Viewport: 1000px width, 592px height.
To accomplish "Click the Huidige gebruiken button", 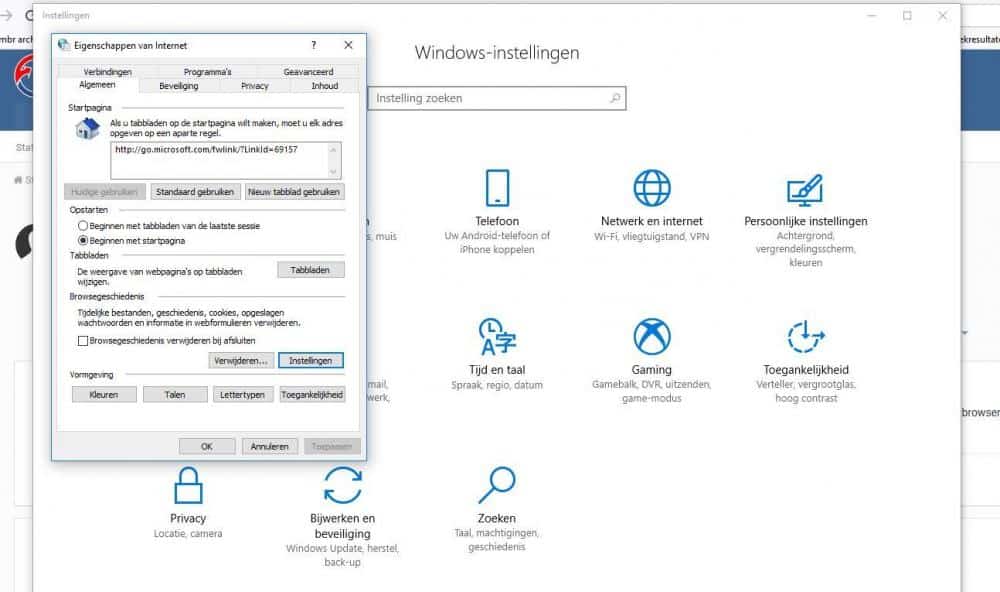I will point(105,192).
